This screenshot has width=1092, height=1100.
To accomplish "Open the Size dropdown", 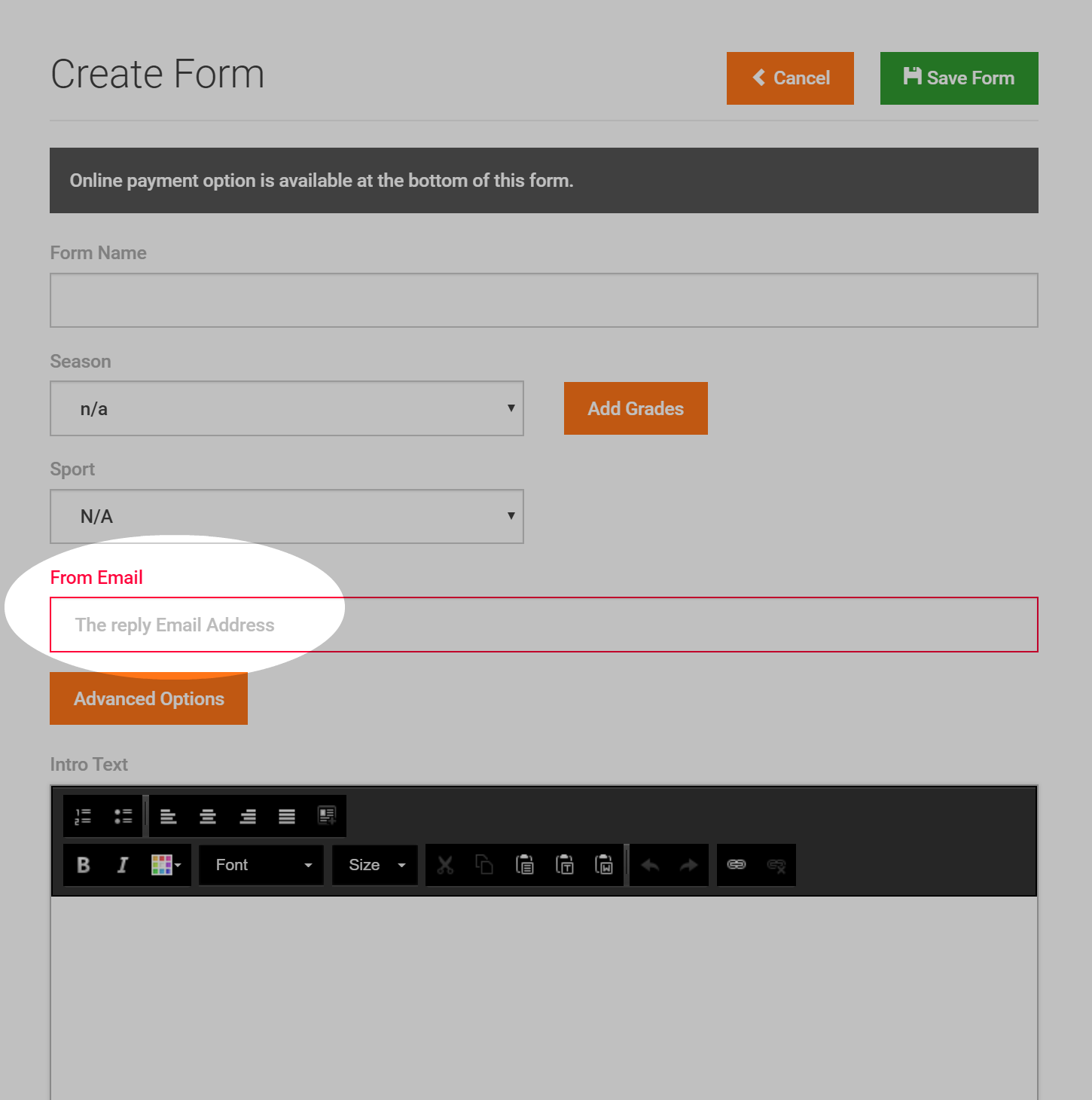I will click(x=375, y=865).
